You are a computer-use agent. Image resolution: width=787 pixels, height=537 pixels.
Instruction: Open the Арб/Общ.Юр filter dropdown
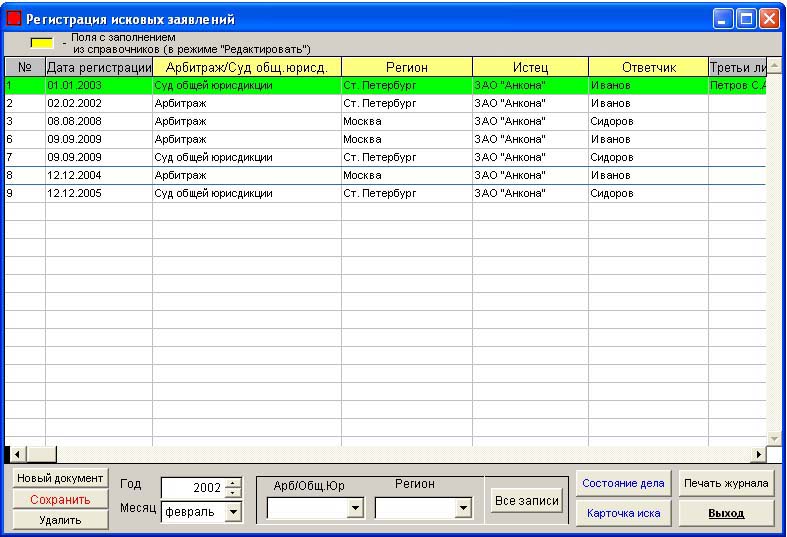click(355, 508)
